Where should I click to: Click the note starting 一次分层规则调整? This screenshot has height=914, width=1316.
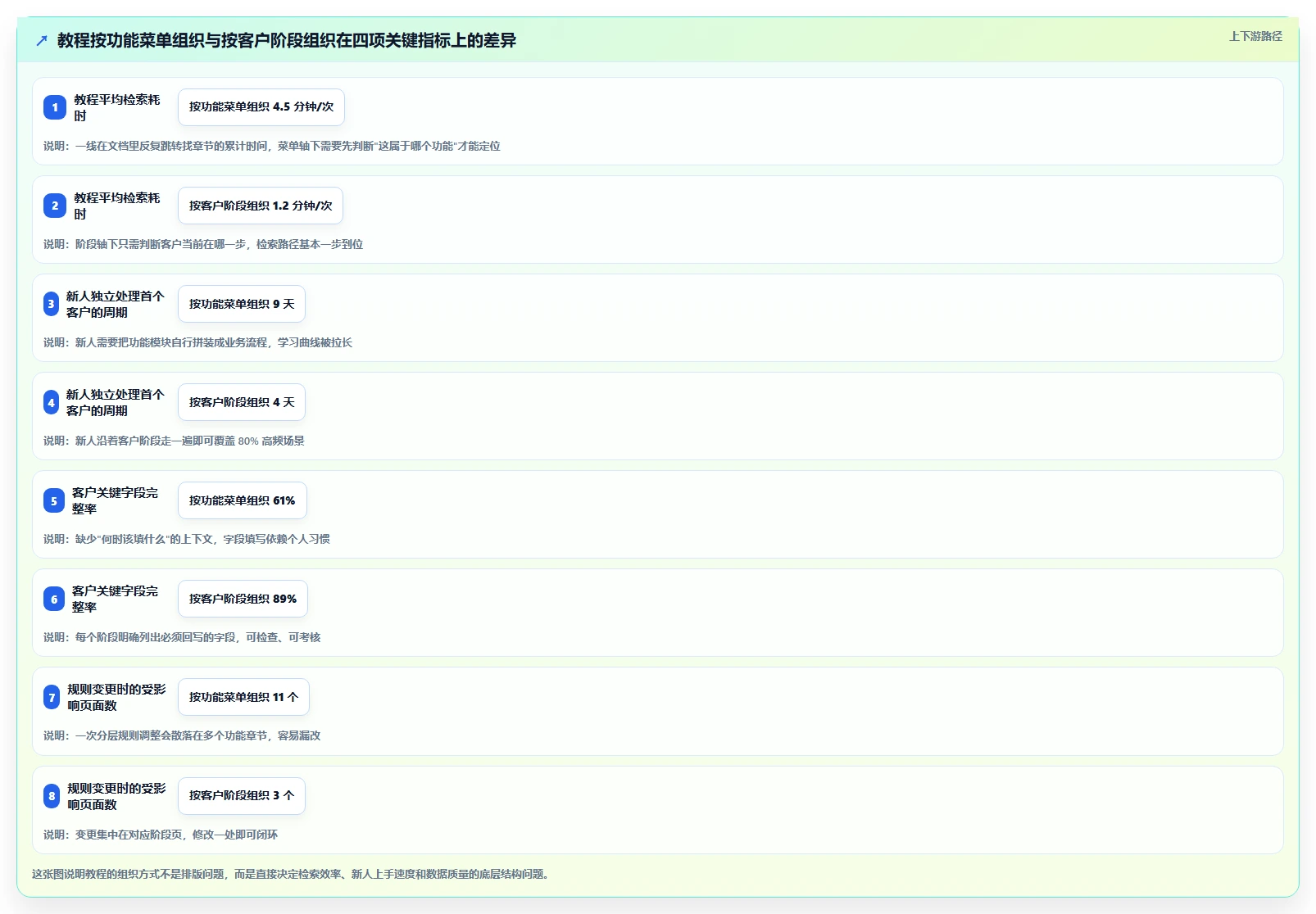182,735
